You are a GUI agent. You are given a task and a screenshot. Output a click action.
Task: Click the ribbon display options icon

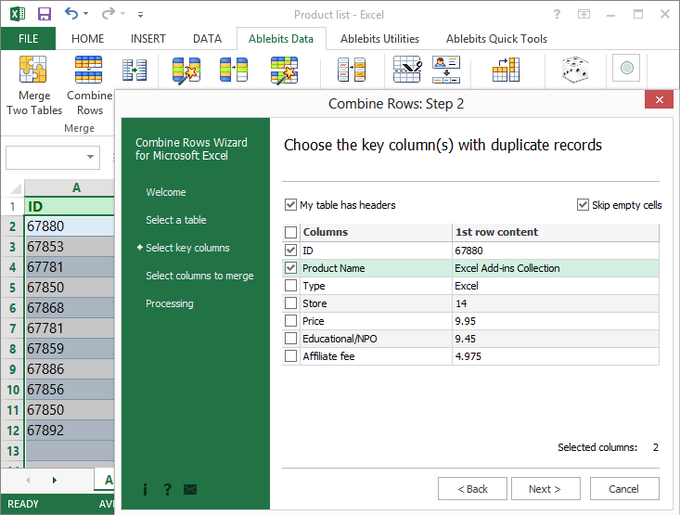coord(584,14)
